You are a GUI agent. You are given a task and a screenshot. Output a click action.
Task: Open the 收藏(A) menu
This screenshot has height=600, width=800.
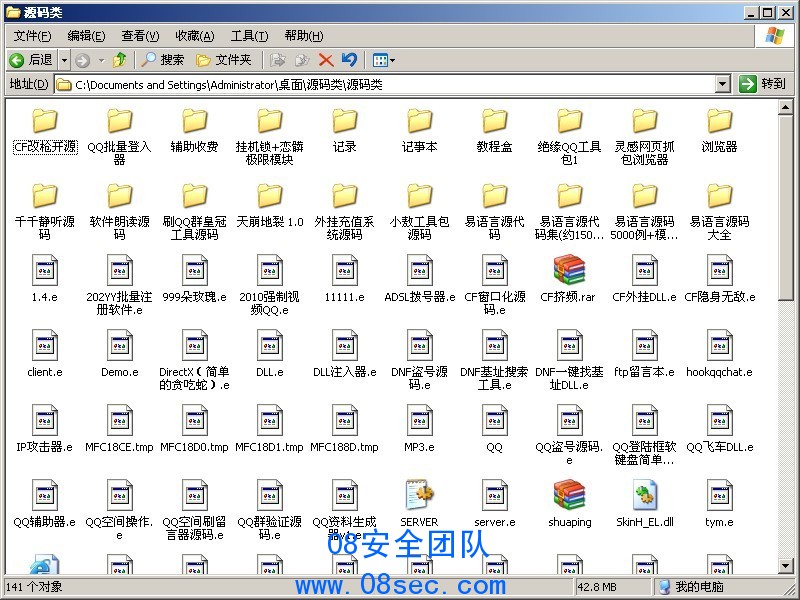click(x=194, y=36)
